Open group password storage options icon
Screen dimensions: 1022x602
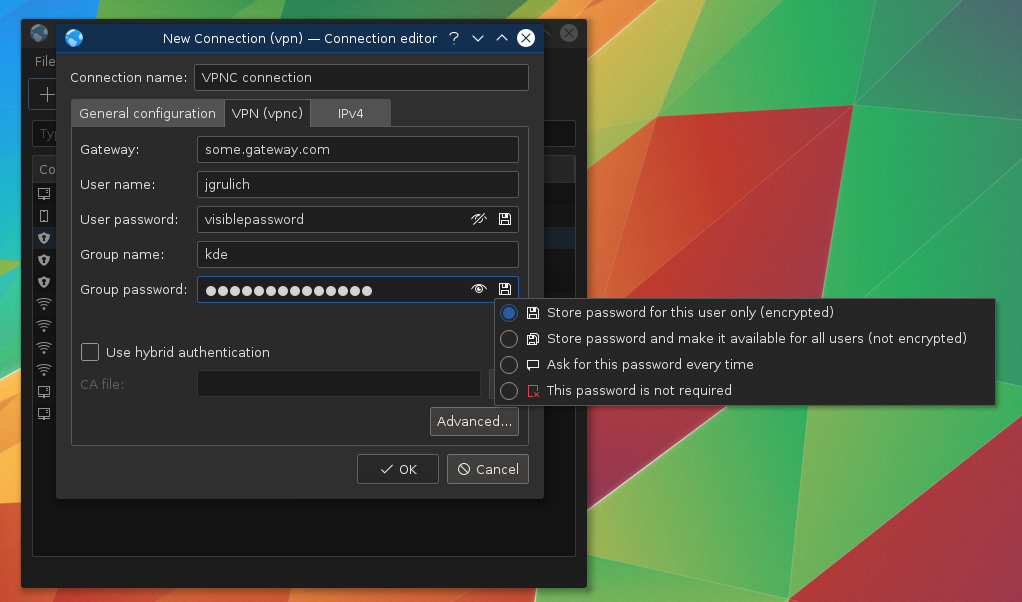tap(505, 290)
